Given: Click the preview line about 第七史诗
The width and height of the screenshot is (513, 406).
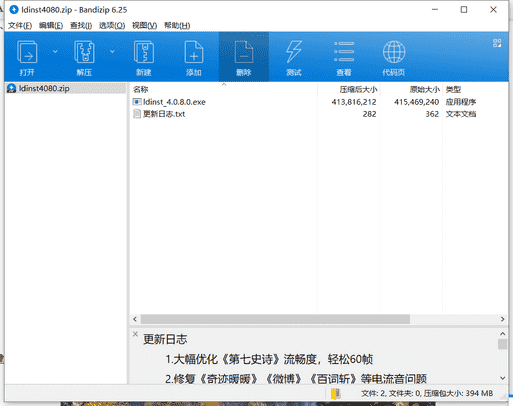Looking at the screenshot, I should pyautogui.click(x=269, y=359).
